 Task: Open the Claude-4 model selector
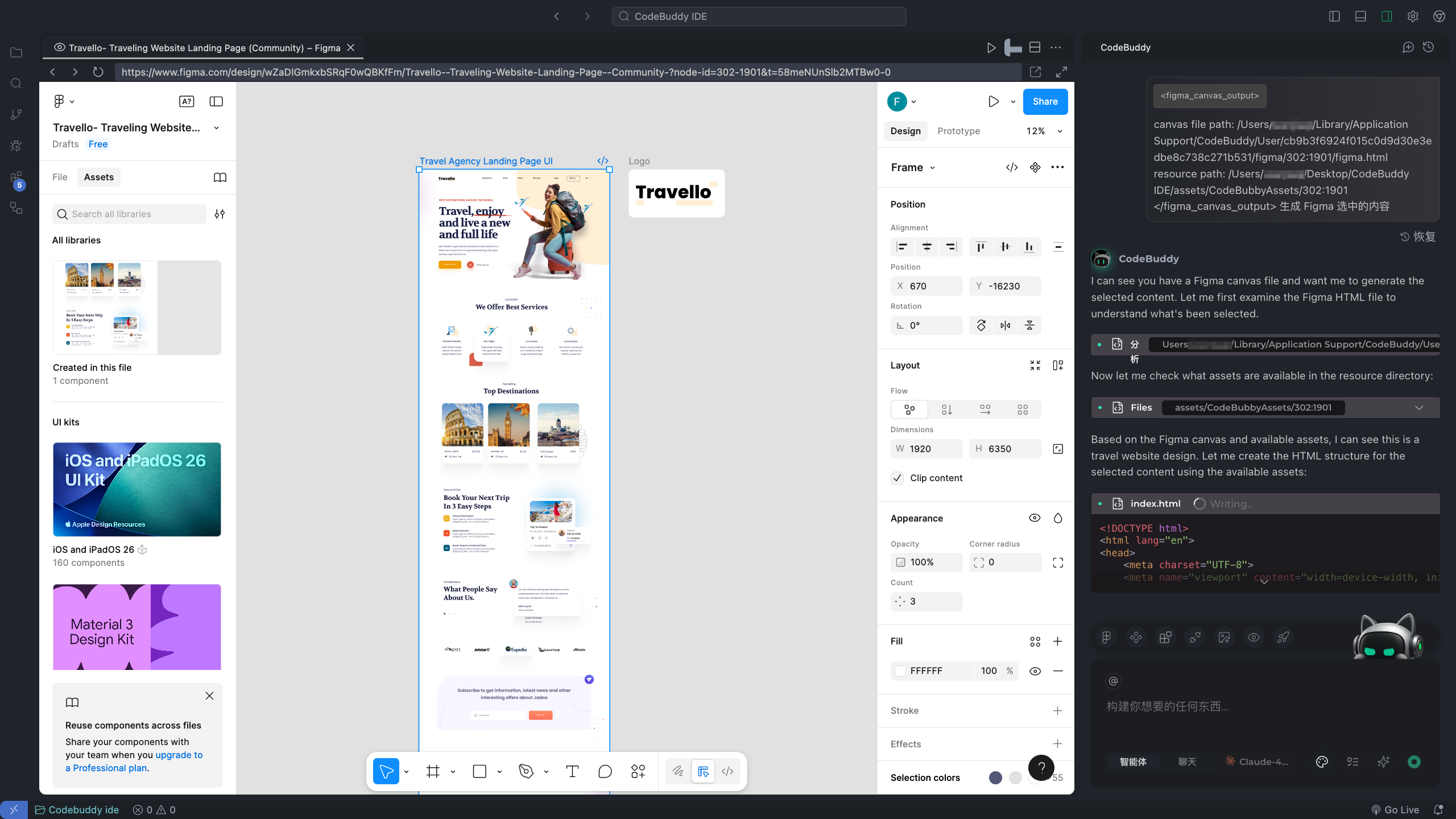pyautogui.click(x=1257, y=762)
